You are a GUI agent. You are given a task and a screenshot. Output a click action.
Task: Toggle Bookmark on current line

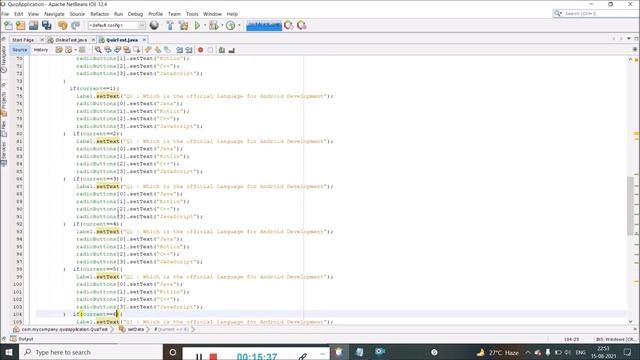click(167, 50)
